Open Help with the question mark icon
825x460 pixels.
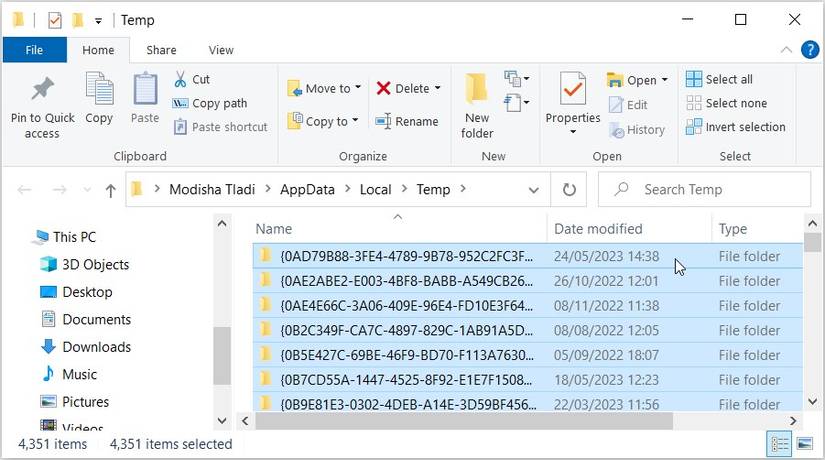click(810, 50)
